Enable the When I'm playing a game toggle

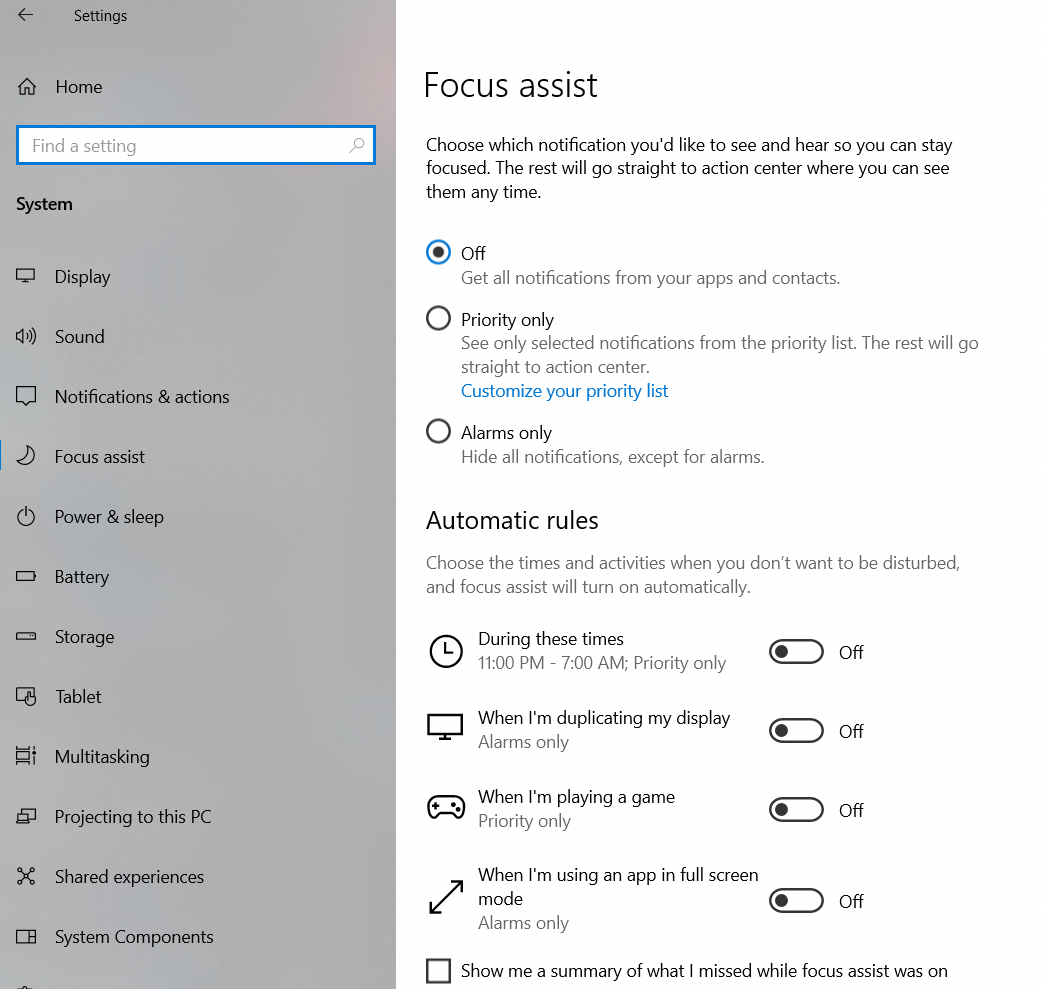pyautogui.click(x=796, y=810)
